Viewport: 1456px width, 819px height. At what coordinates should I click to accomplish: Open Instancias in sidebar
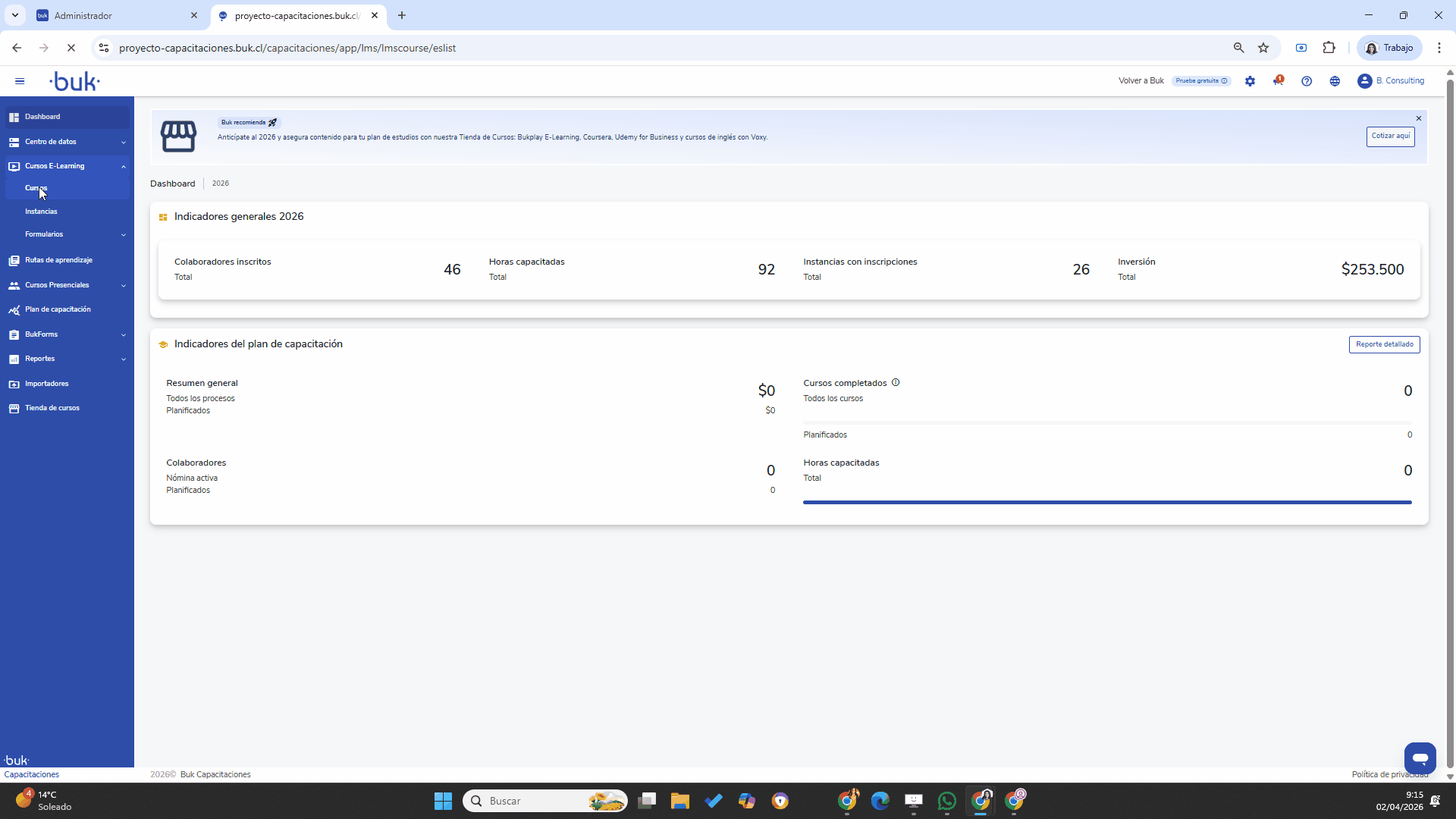[41, 212]
